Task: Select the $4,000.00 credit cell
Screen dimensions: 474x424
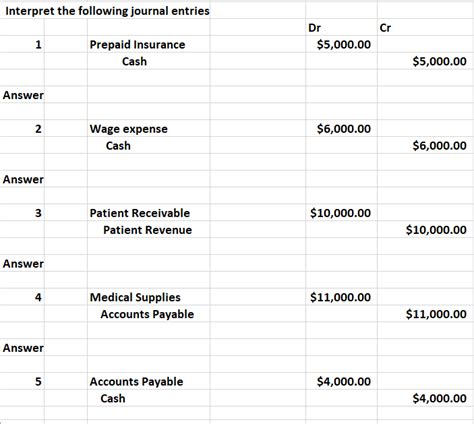Action: (439, 398)
